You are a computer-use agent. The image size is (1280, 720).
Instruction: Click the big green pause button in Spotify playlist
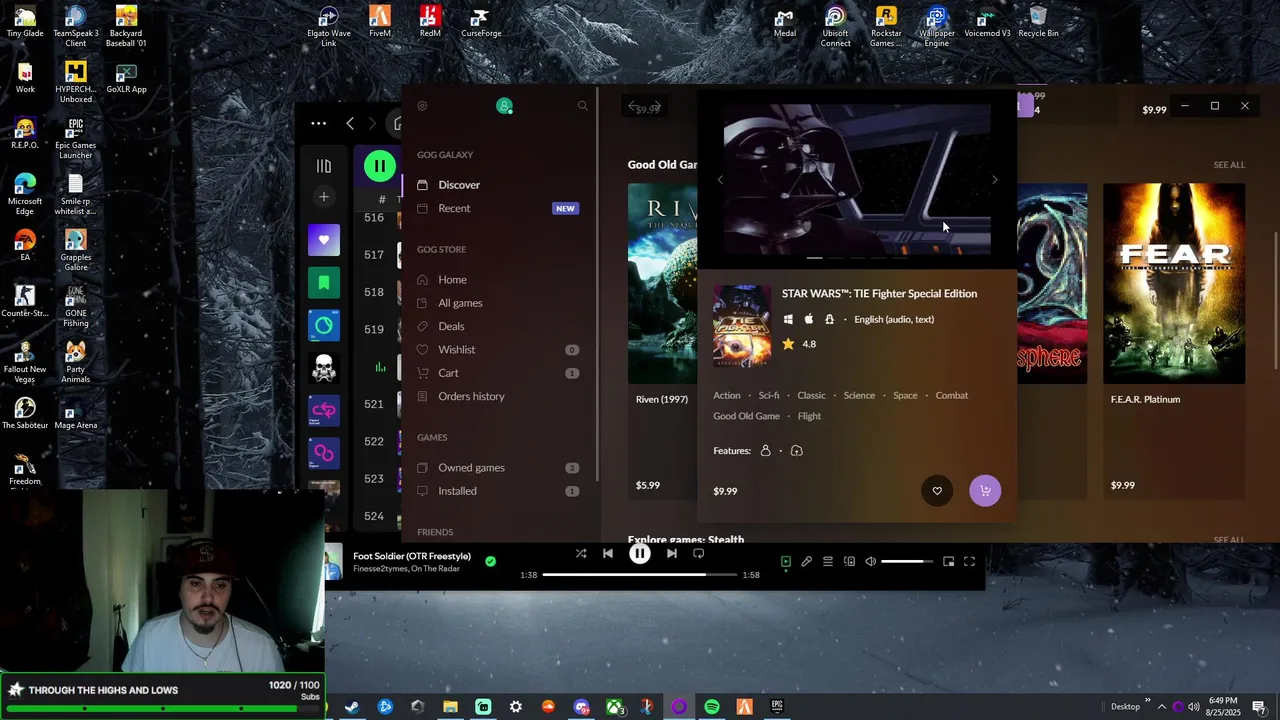(380, 166)
